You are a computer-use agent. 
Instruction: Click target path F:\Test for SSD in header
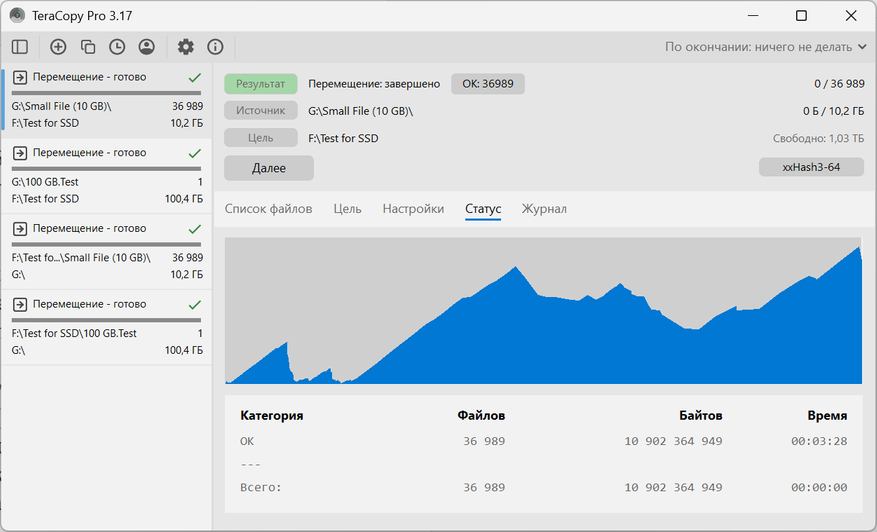343,138
